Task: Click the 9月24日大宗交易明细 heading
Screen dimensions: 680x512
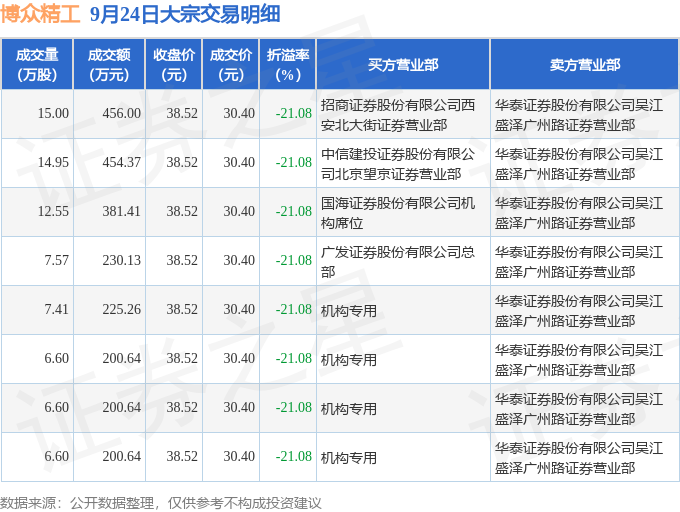Action: pos(185,14)
